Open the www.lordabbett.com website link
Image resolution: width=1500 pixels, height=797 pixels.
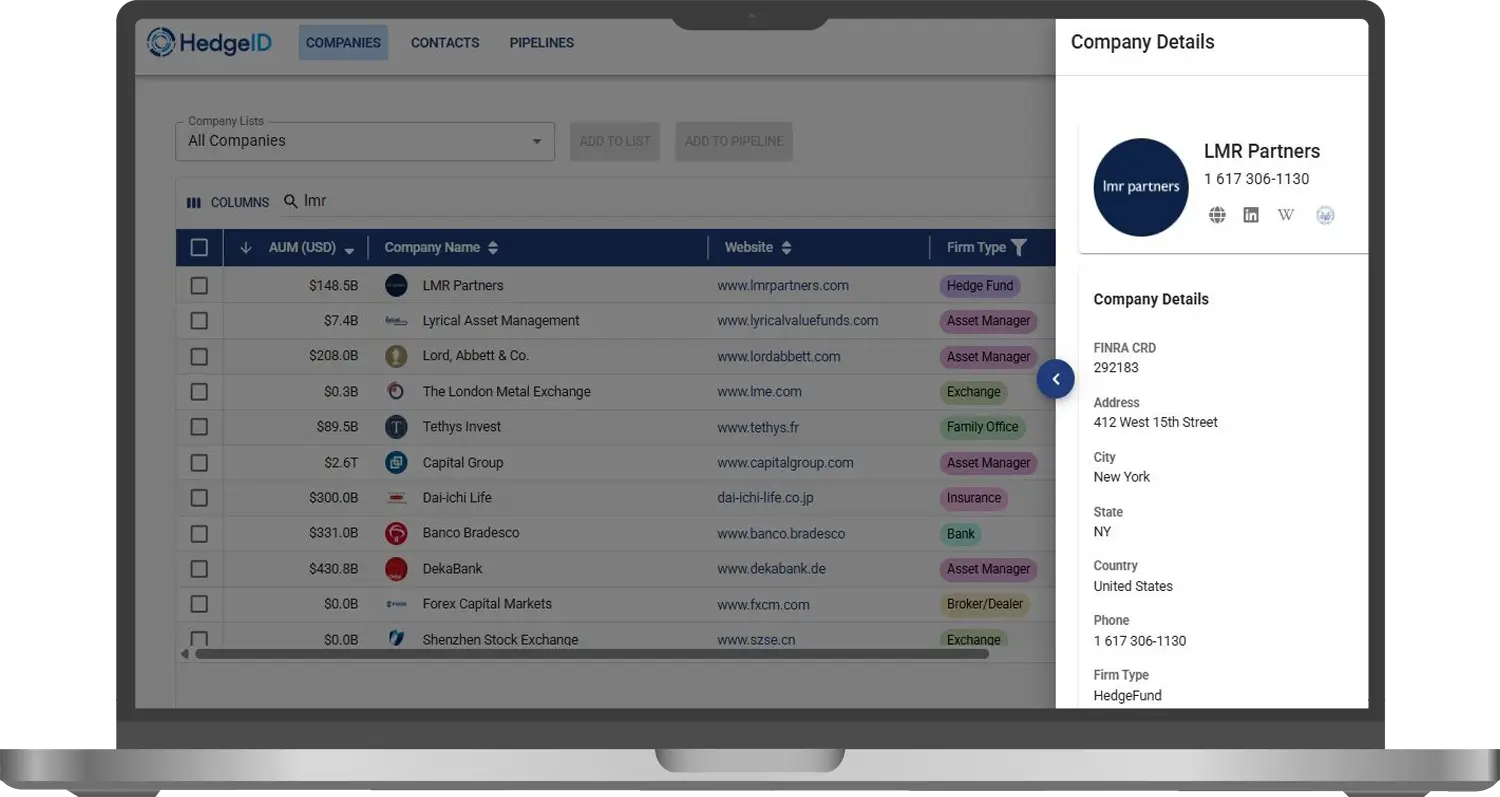point(779,356)
